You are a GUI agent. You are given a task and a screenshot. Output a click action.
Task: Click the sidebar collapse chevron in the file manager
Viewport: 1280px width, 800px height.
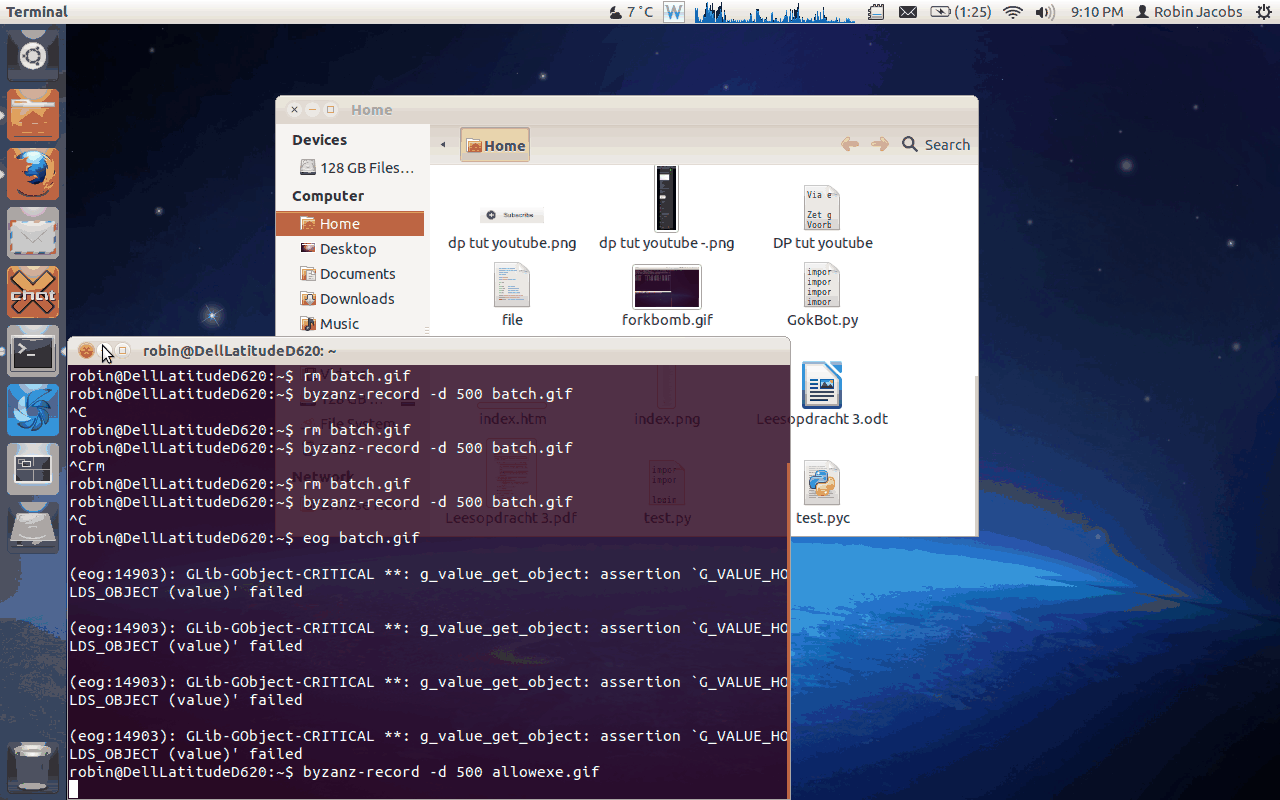[443, 144]
